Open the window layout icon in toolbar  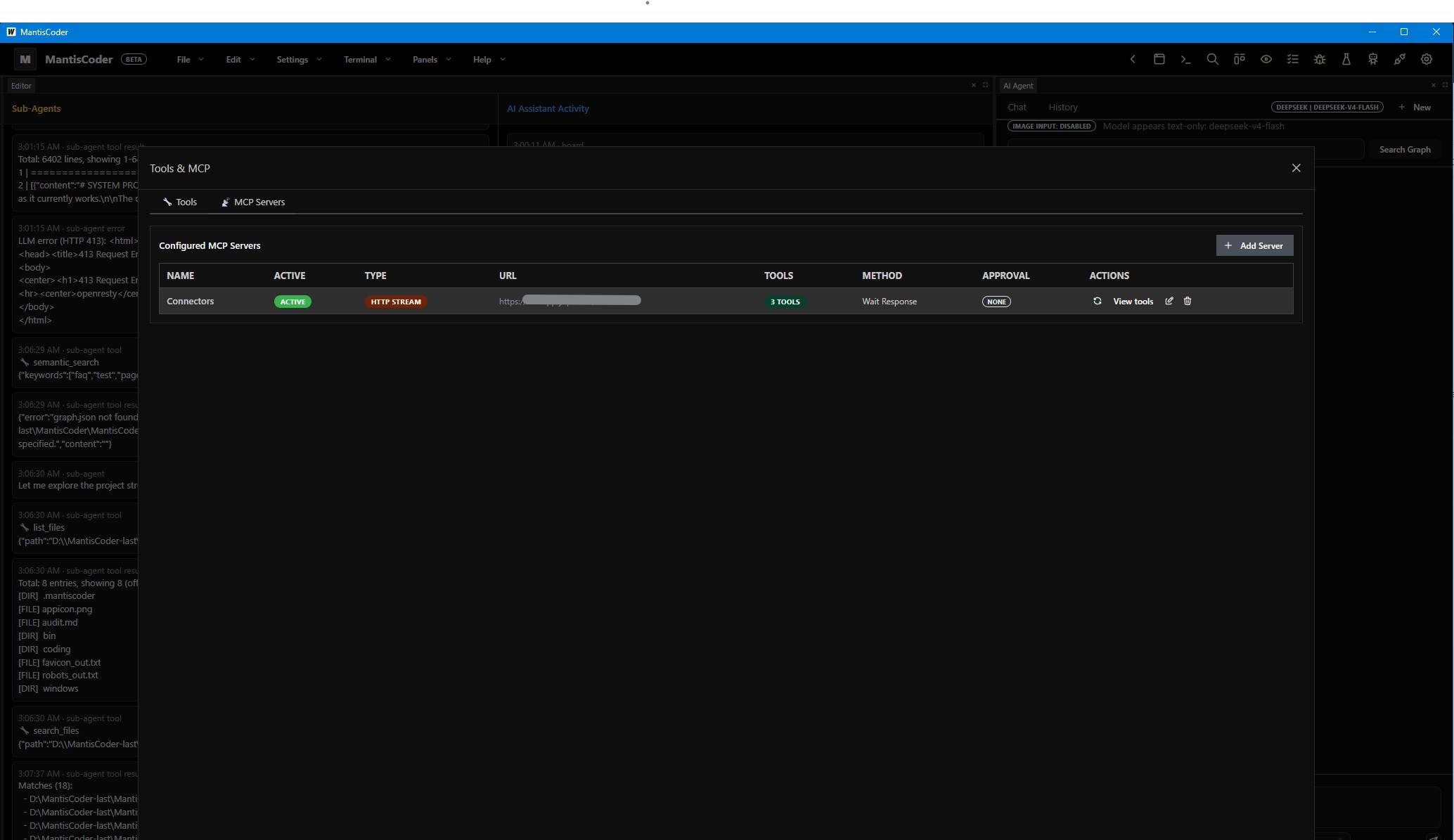coord(1159,60)
